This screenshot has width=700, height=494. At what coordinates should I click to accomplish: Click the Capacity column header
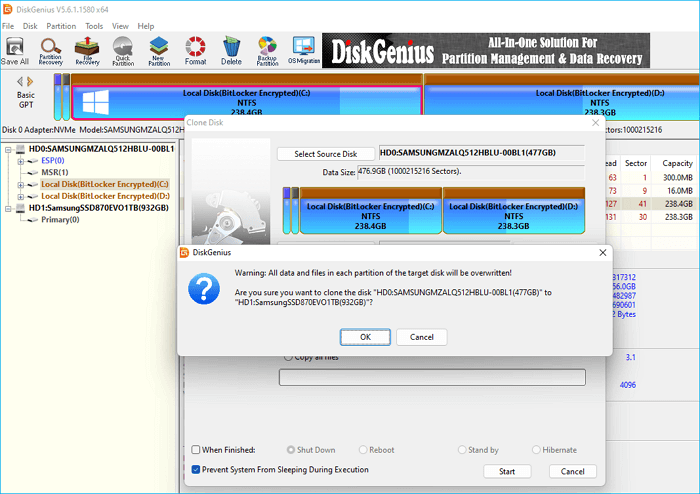coord(677,163)
